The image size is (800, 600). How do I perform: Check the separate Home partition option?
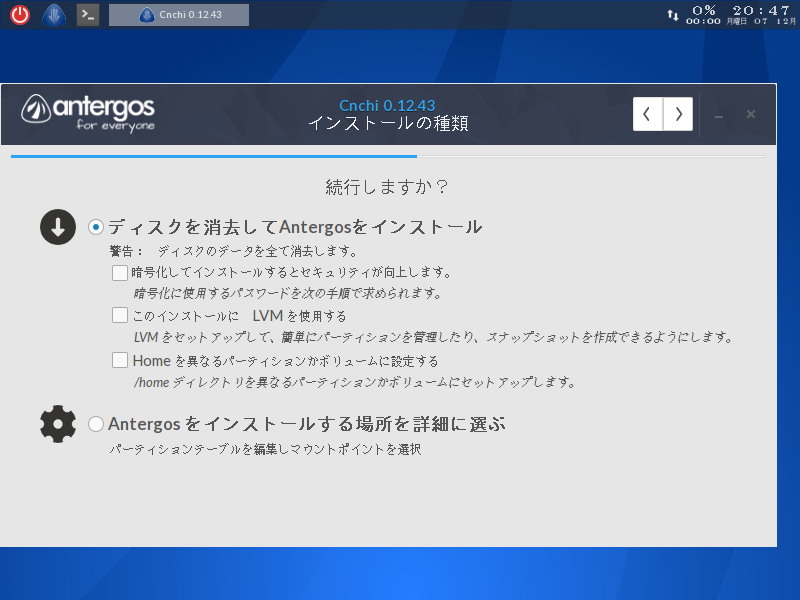[120, 360]
